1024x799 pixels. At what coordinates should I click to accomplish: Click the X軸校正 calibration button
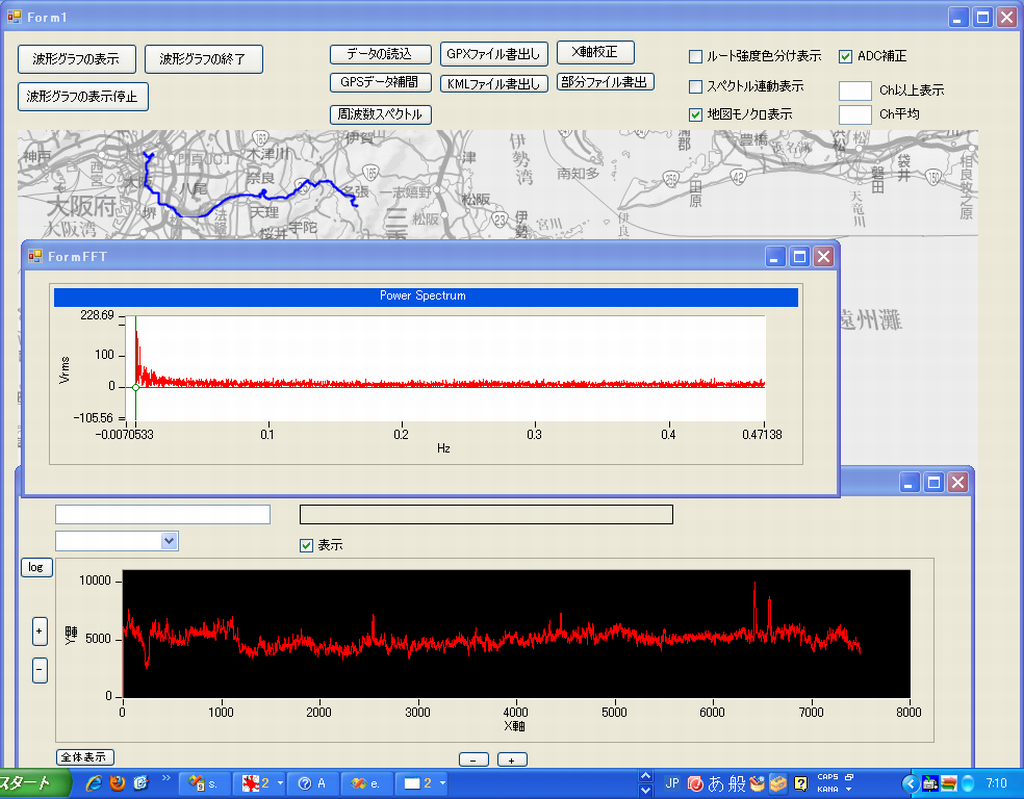tap(595, 52)
